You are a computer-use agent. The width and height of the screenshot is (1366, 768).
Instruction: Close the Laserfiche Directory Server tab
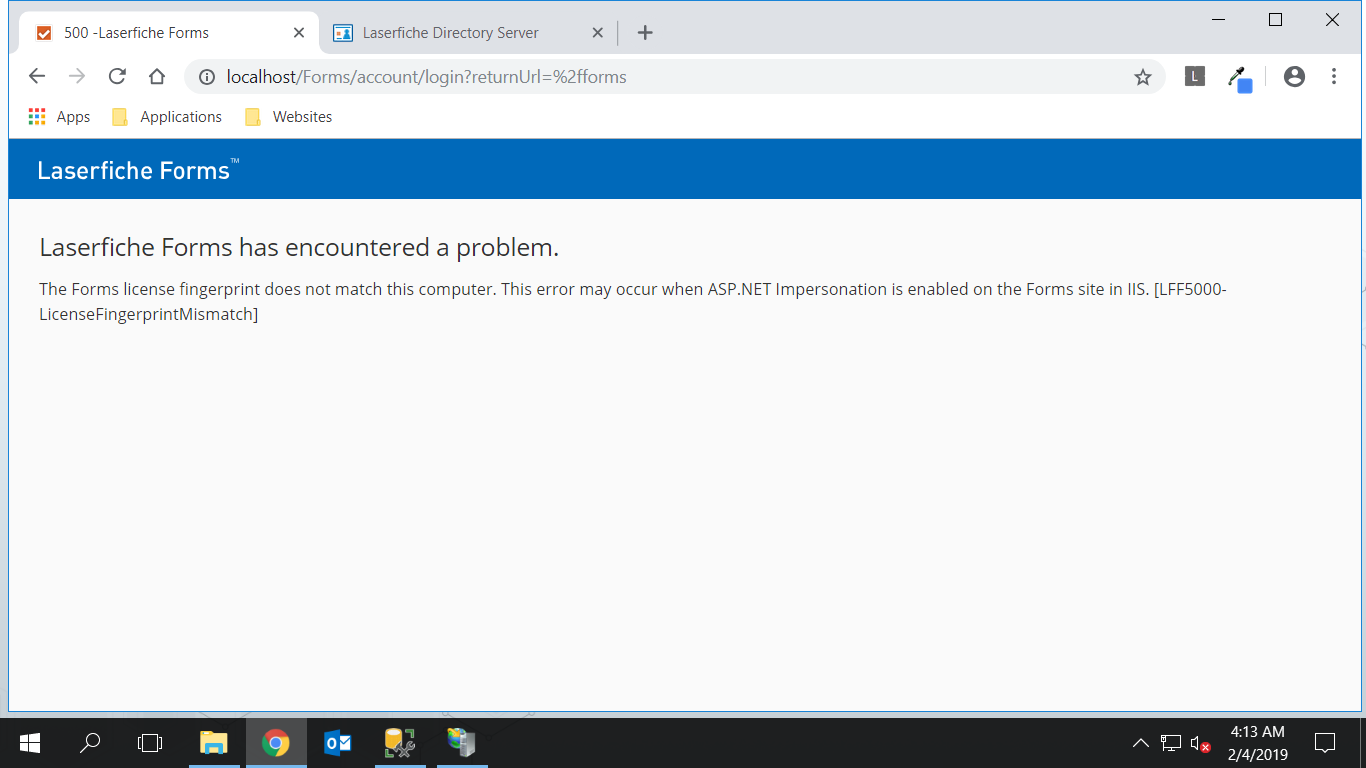coord(597,33)
